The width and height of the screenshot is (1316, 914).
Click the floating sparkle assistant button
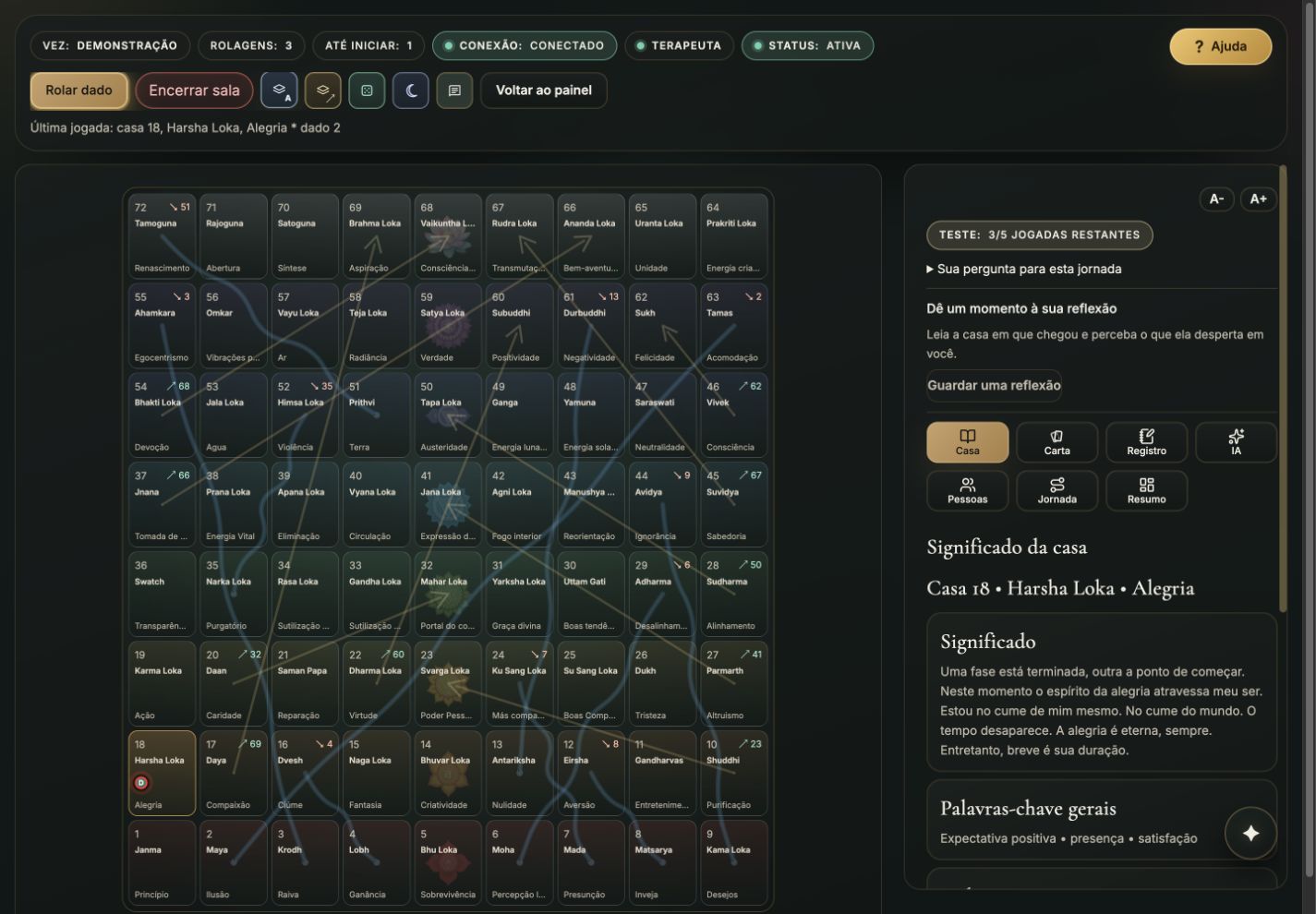tap(1250, 833)
